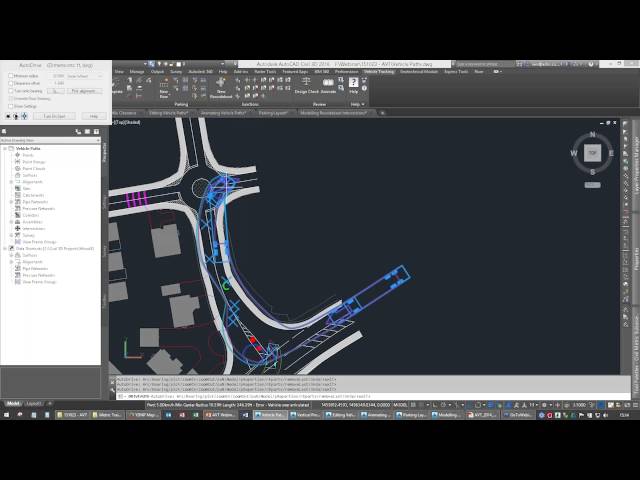
Task: Expand the Pipe Networks node under Vehicle Paths
Action: click(11, 202)
